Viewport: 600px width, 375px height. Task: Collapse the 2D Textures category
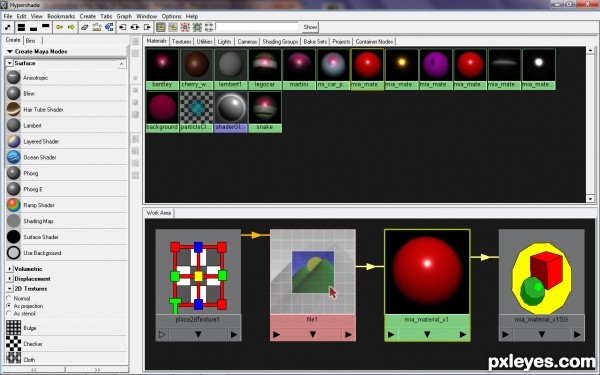click(x=10, y=289)
